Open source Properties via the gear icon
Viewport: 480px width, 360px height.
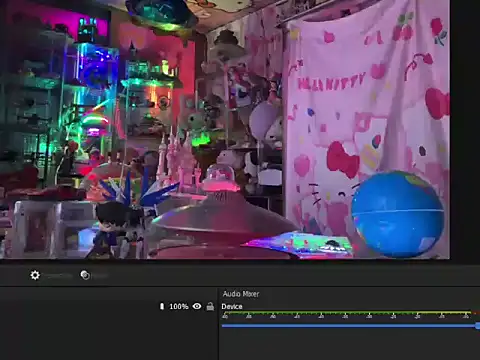point(35,275)
